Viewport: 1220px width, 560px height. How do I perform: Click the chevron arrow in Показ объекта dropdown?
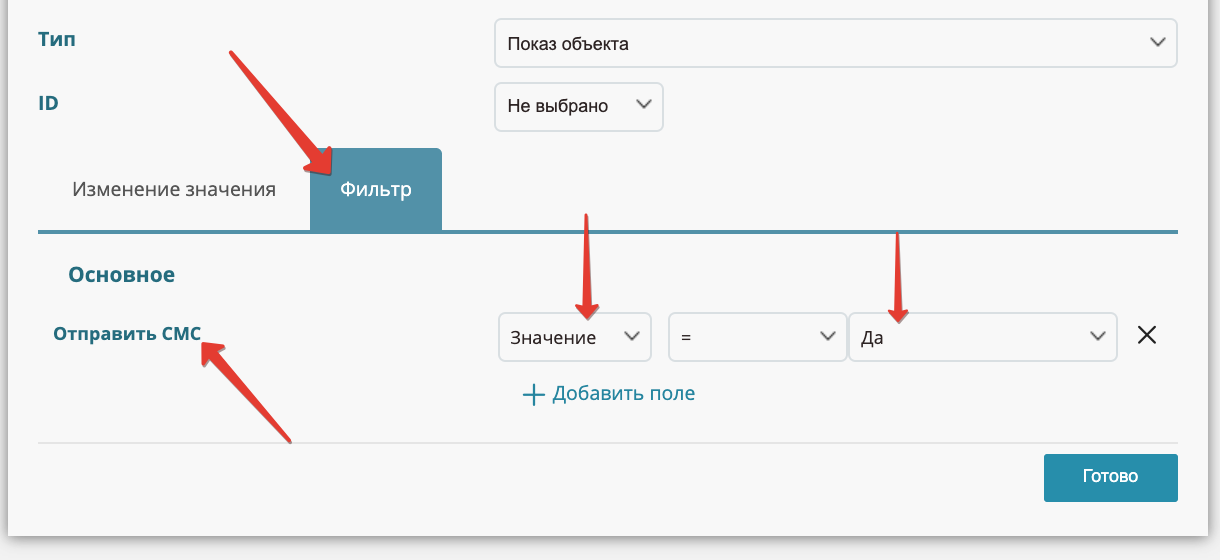click(1157, 43)
